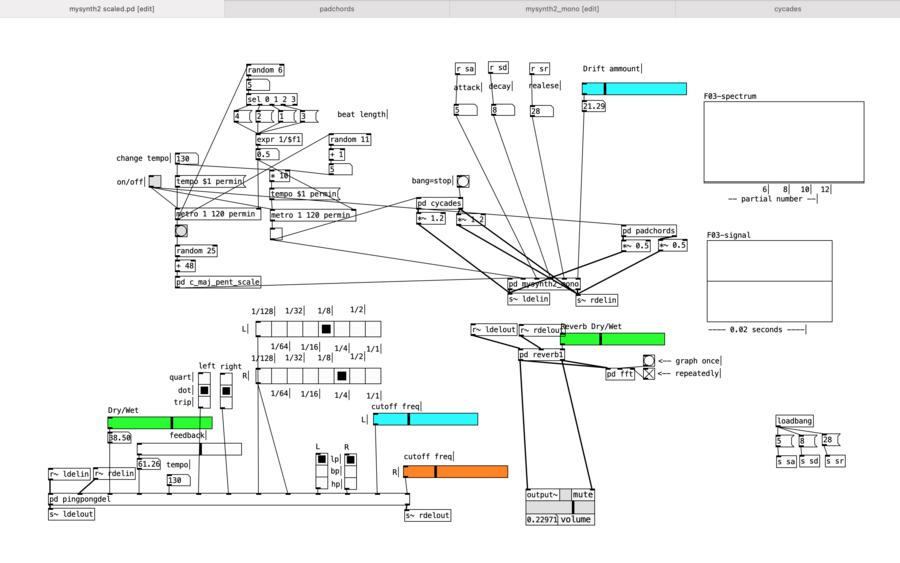The width and height of the screenshot is (900, 563).
Task: Click the Drift amount cyan slider
Action: click(634, 89)
